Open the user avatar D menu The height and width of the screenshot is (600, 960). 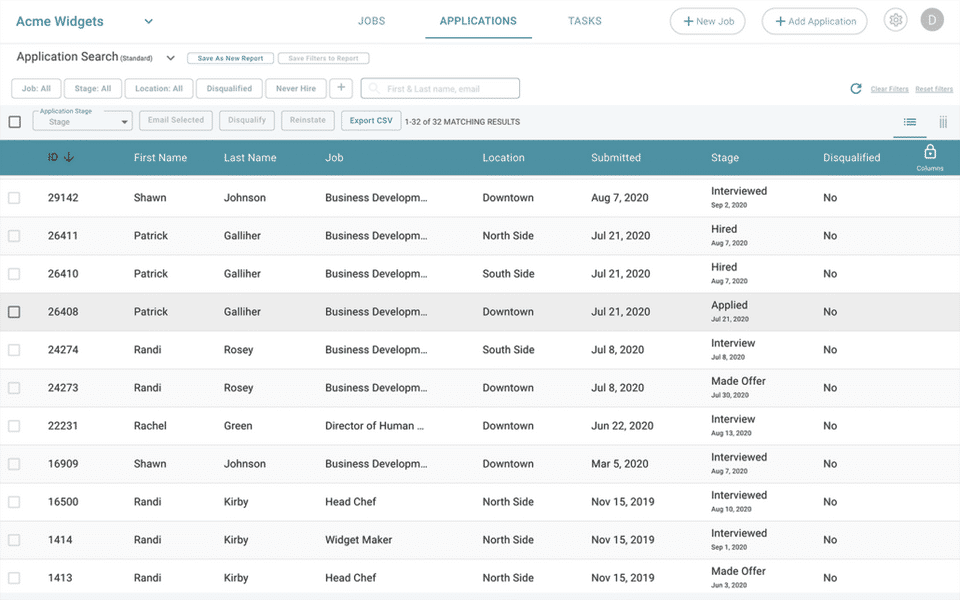(x=932, y=20)
